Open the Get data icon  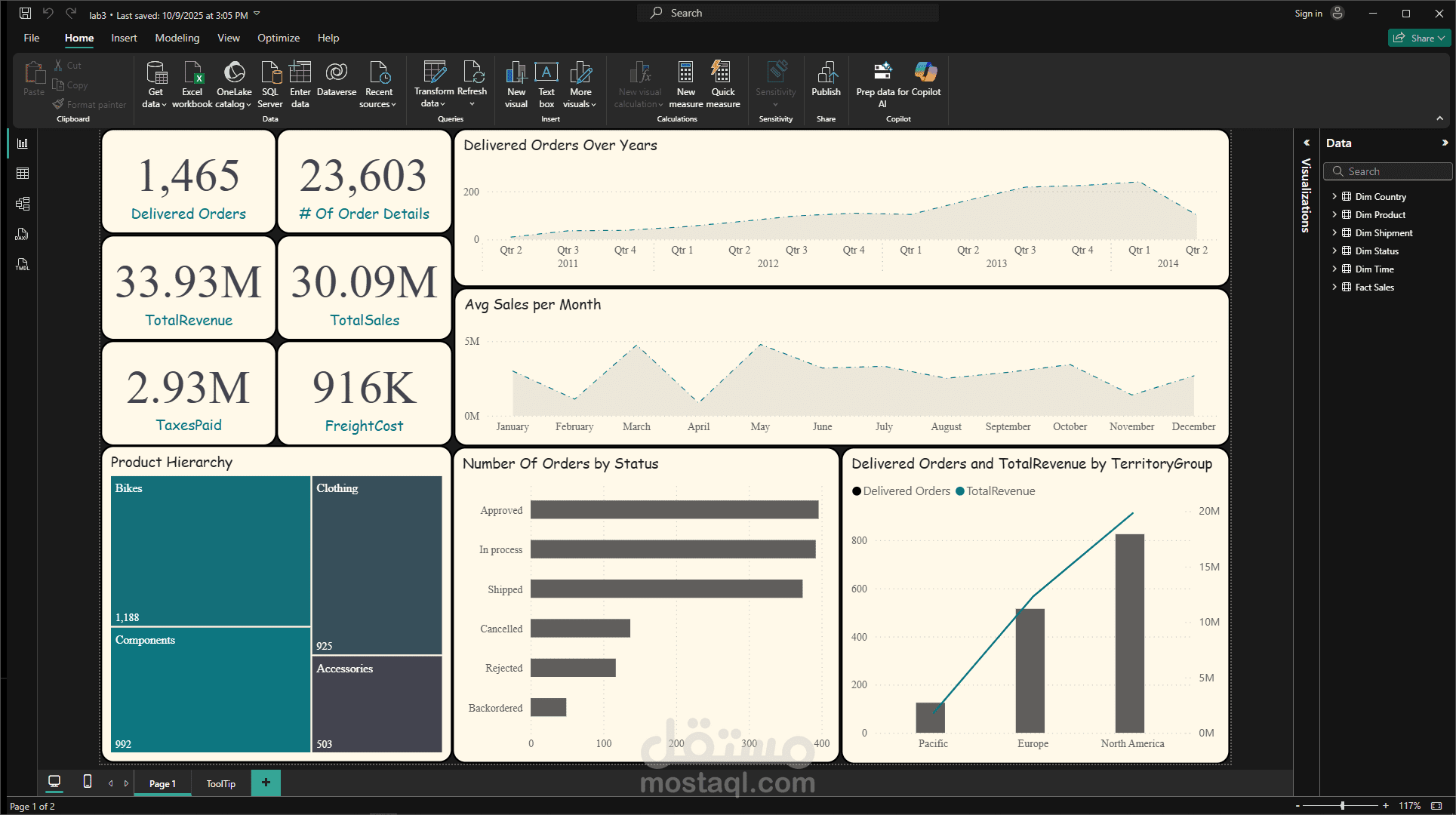155,74
